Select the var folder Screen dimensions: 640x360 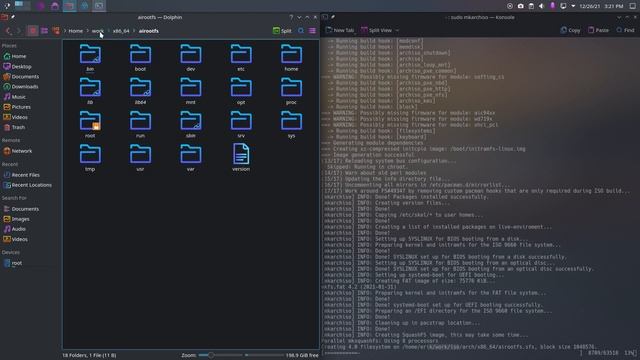[191, 158]
